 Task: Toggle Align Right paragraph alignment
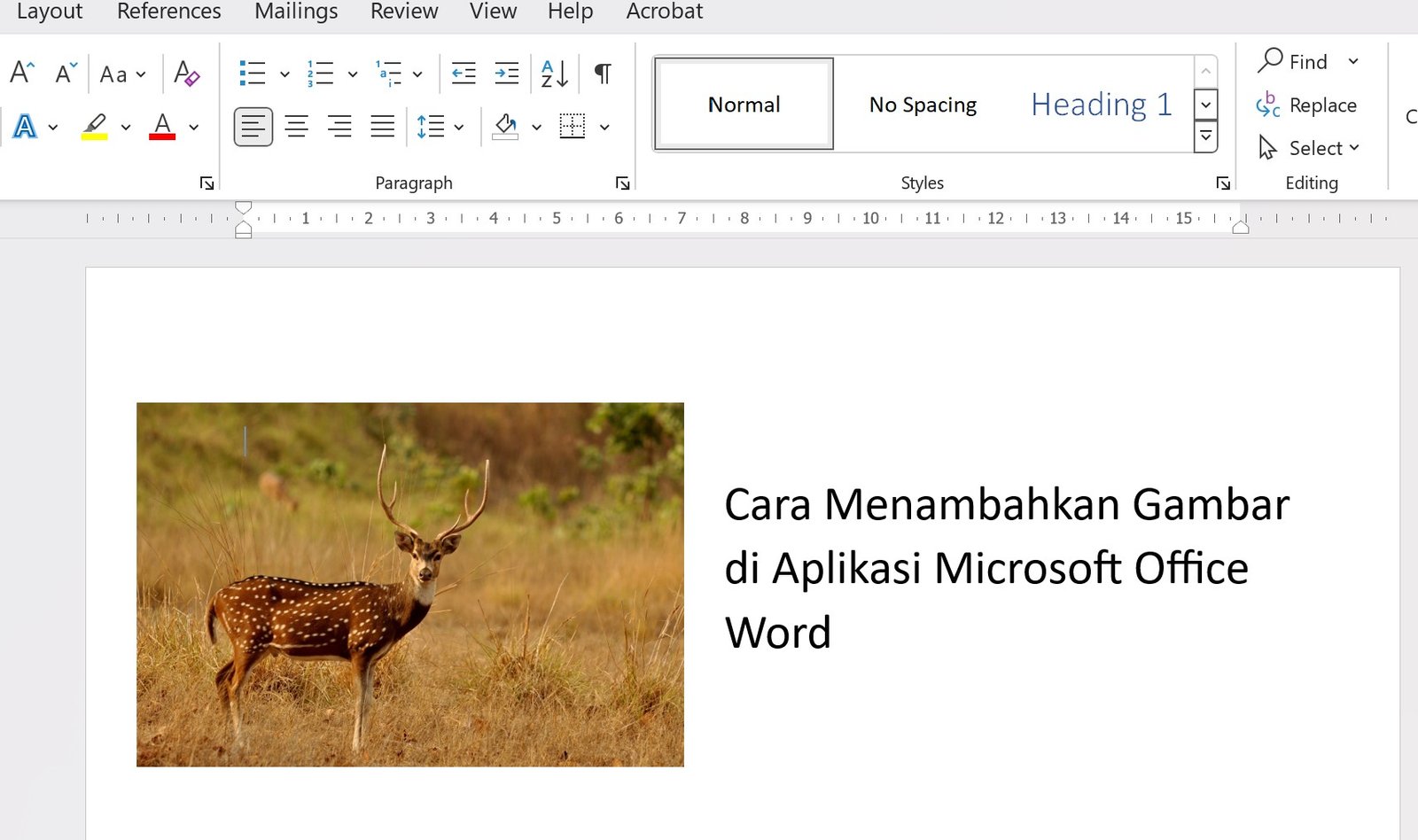click(x=339, y=127)
